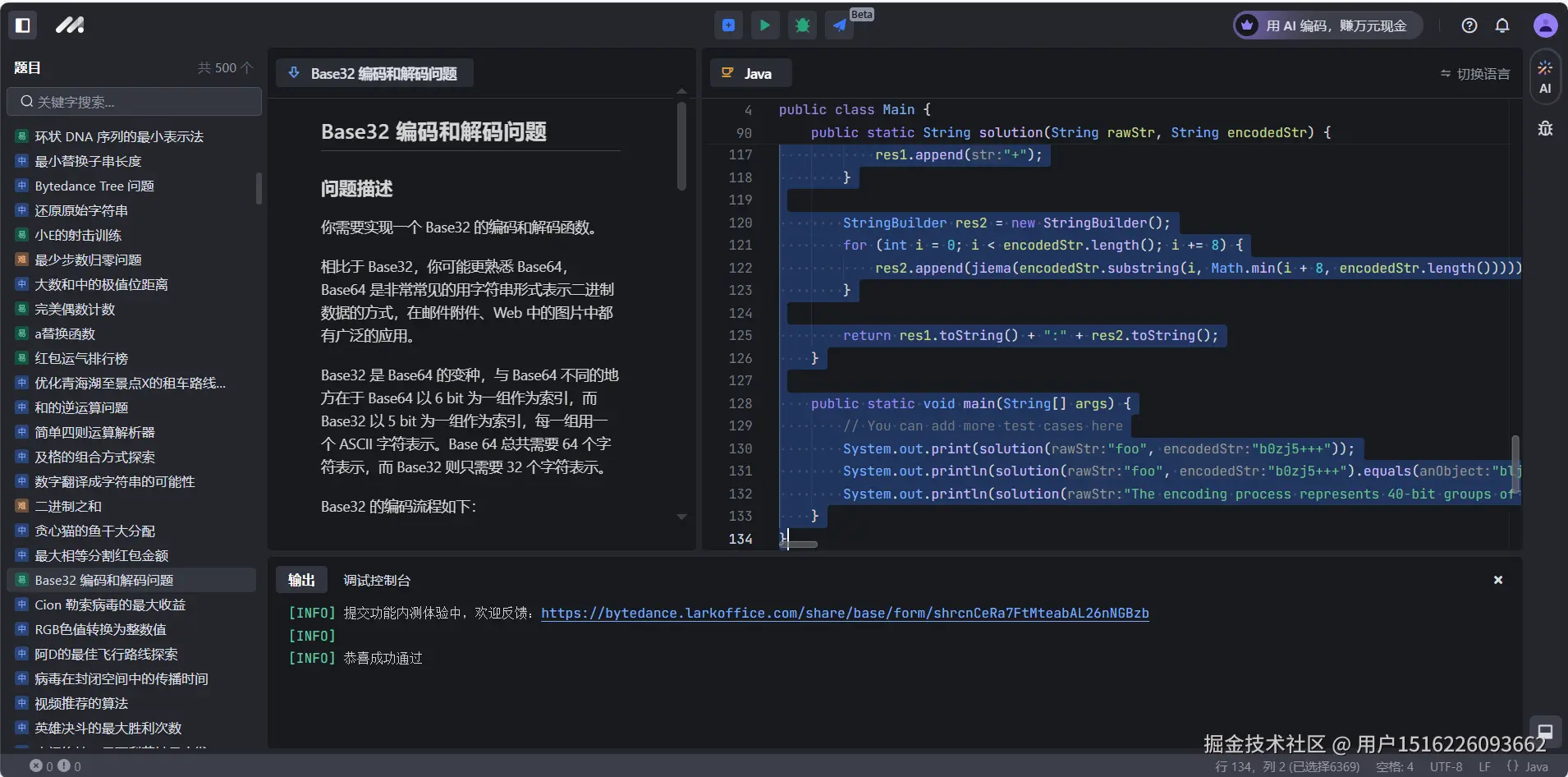Click the AI coding cash reward banner

1327,25
